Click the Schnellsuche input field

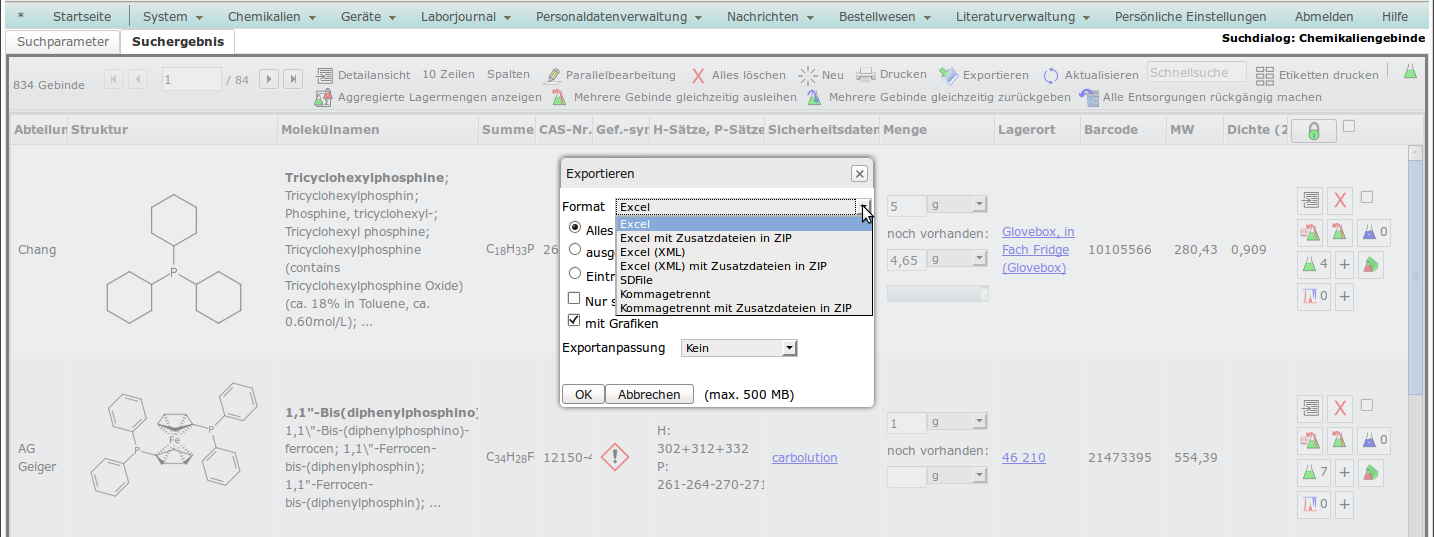pyautogui.click(x=1196, y=72)
